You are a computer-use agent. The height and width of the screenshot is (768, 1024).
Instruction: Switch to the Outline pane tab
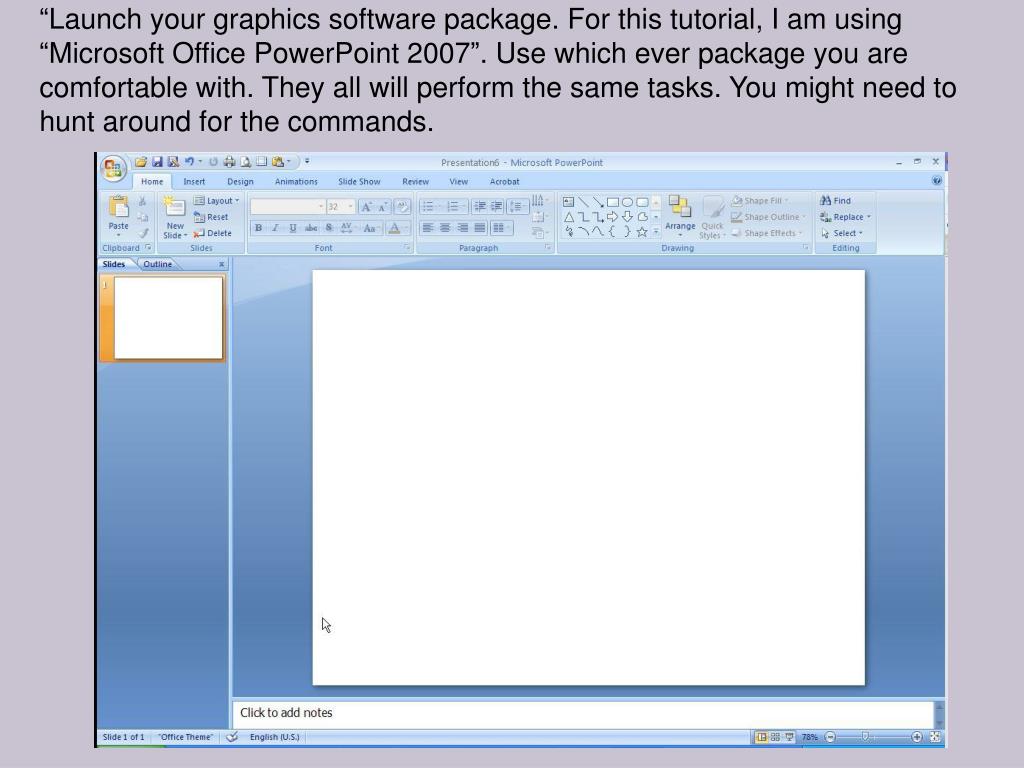(157, 264)
